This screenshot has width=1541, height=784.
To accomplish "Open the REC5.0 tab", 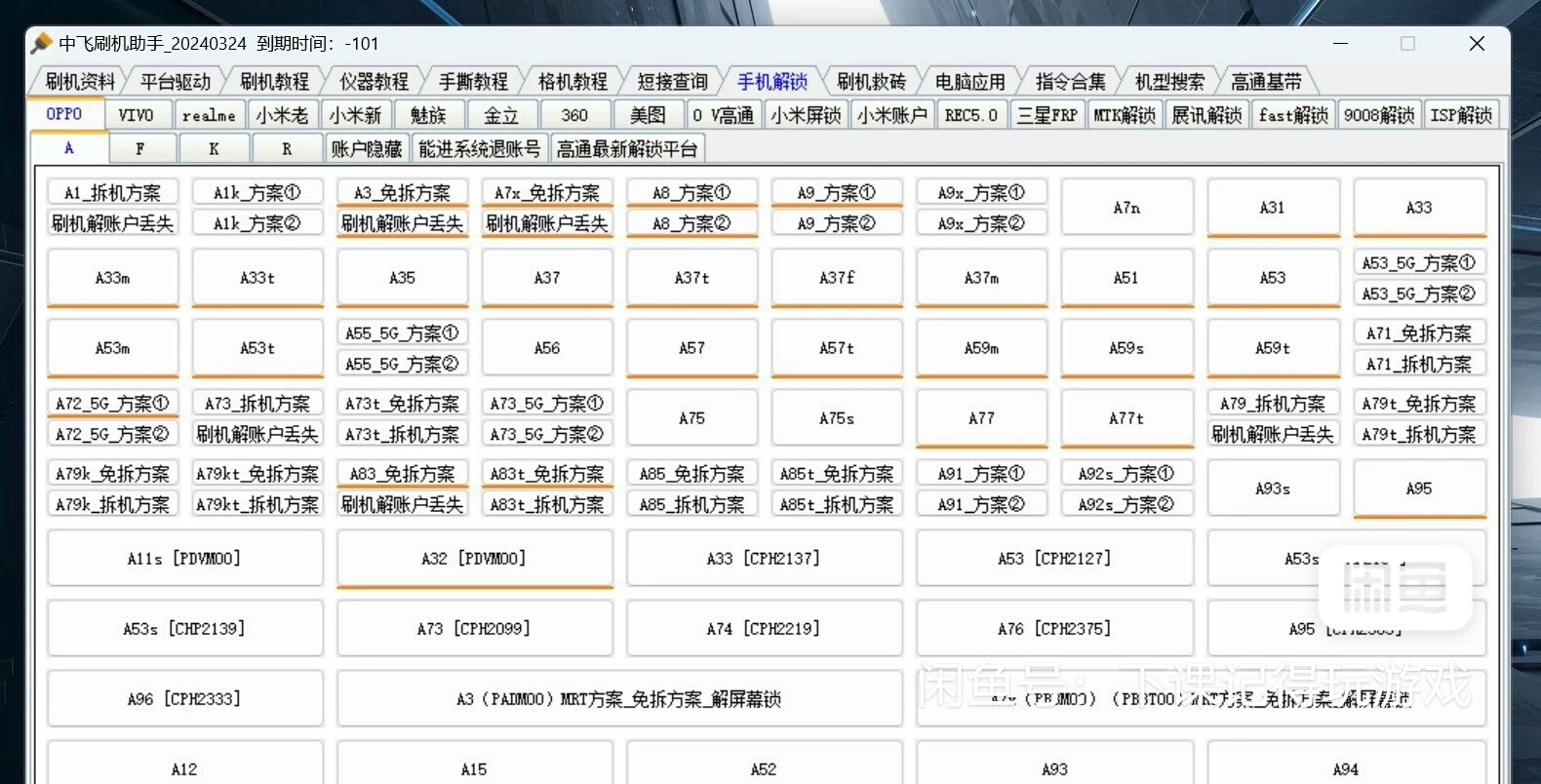I will coord(971,115).
